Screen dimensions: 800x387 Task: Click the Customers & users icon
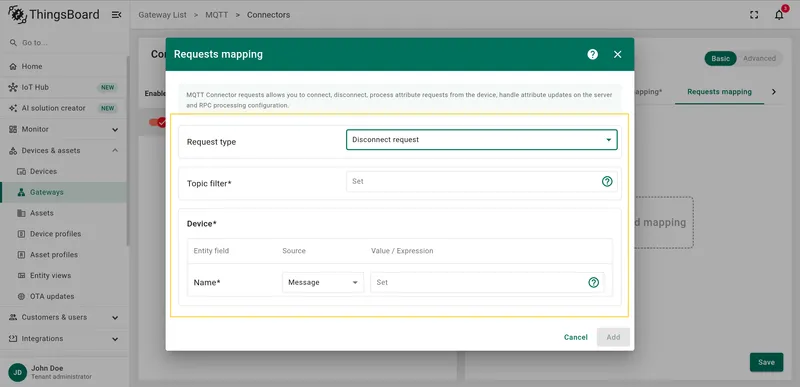13,317
